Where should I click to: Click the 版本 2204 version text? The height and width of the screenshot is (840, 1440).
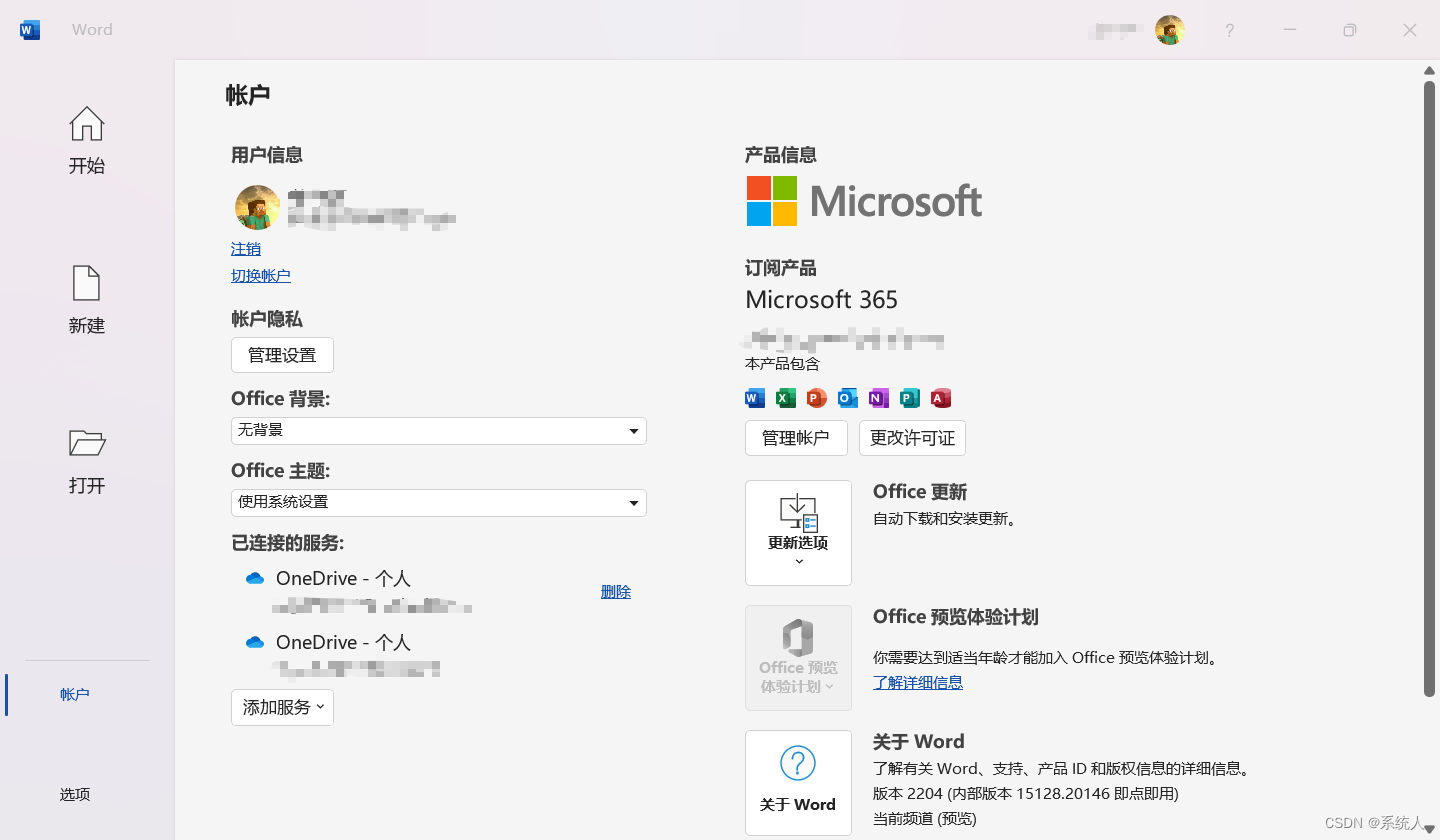coord(1026,794)
